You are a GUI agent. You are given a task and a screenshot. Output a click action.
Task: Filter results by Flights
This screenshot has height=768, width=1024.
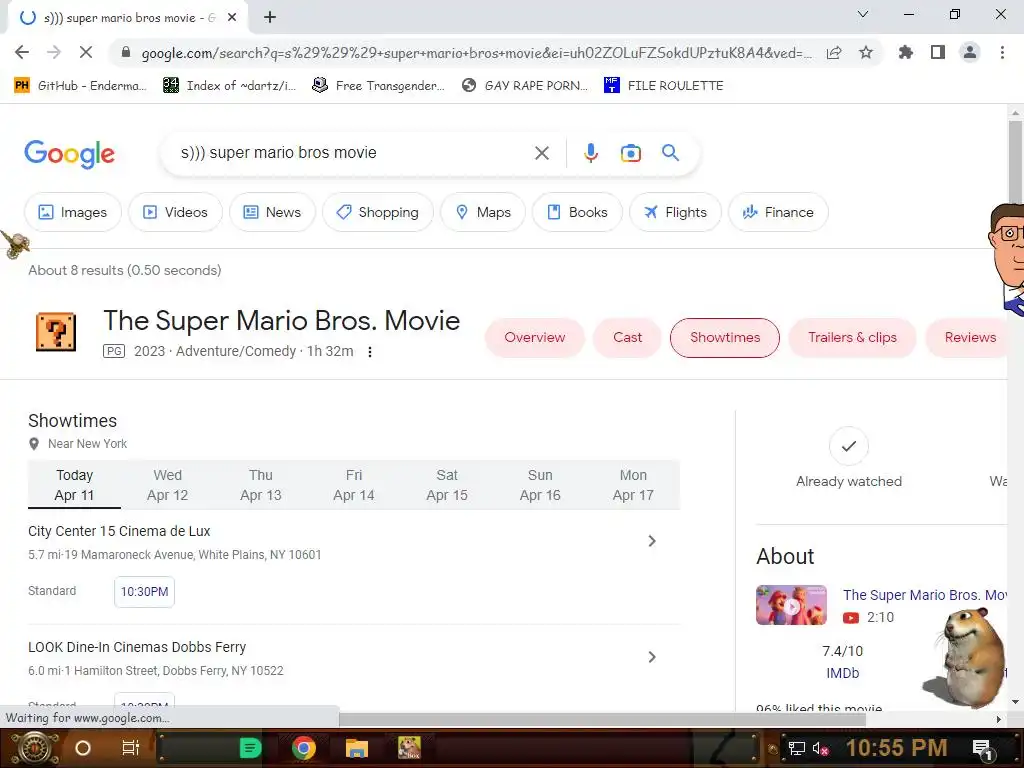(675, 212)
